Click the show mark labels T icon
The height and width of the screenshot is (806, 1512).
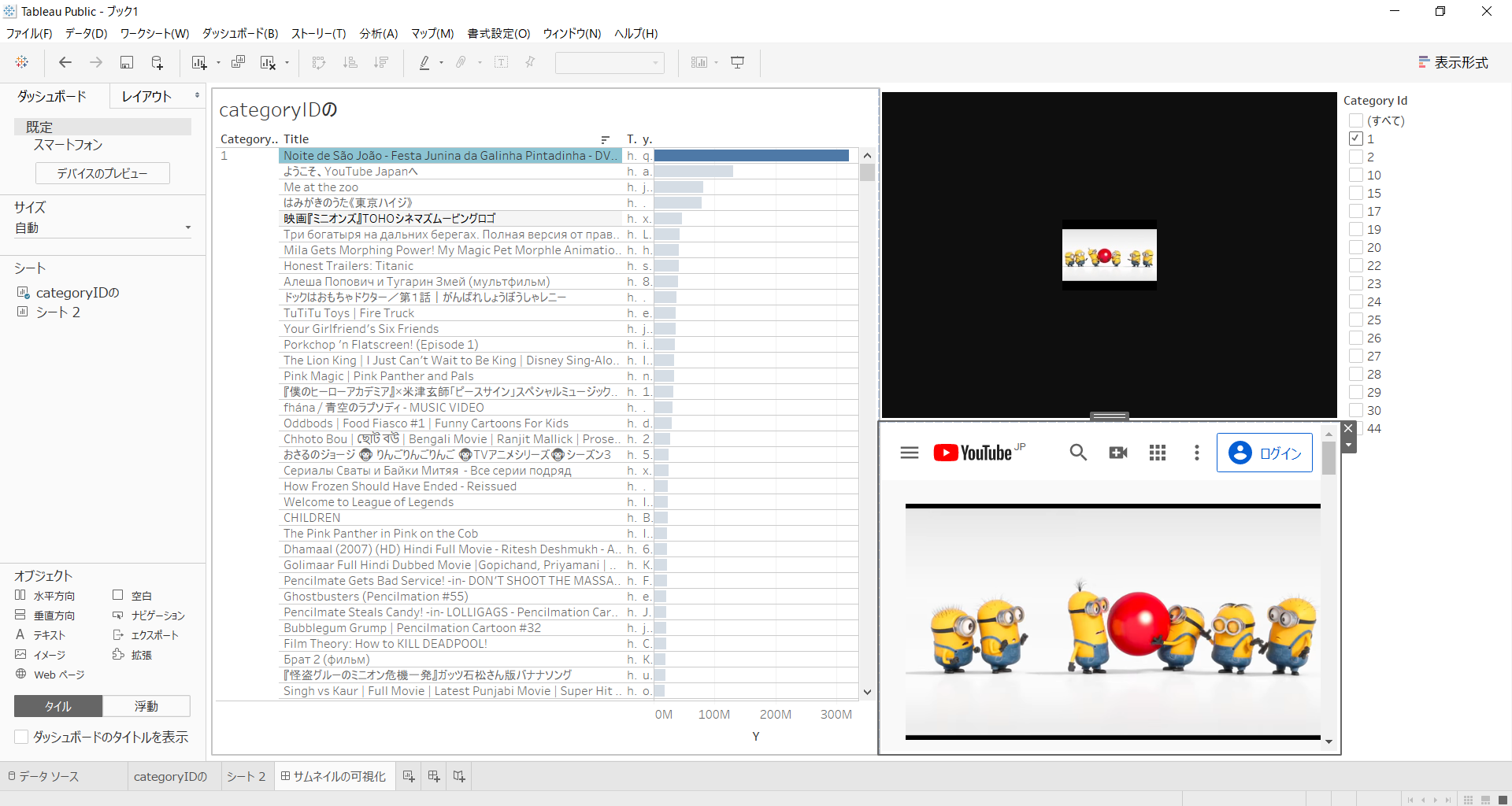502,62
